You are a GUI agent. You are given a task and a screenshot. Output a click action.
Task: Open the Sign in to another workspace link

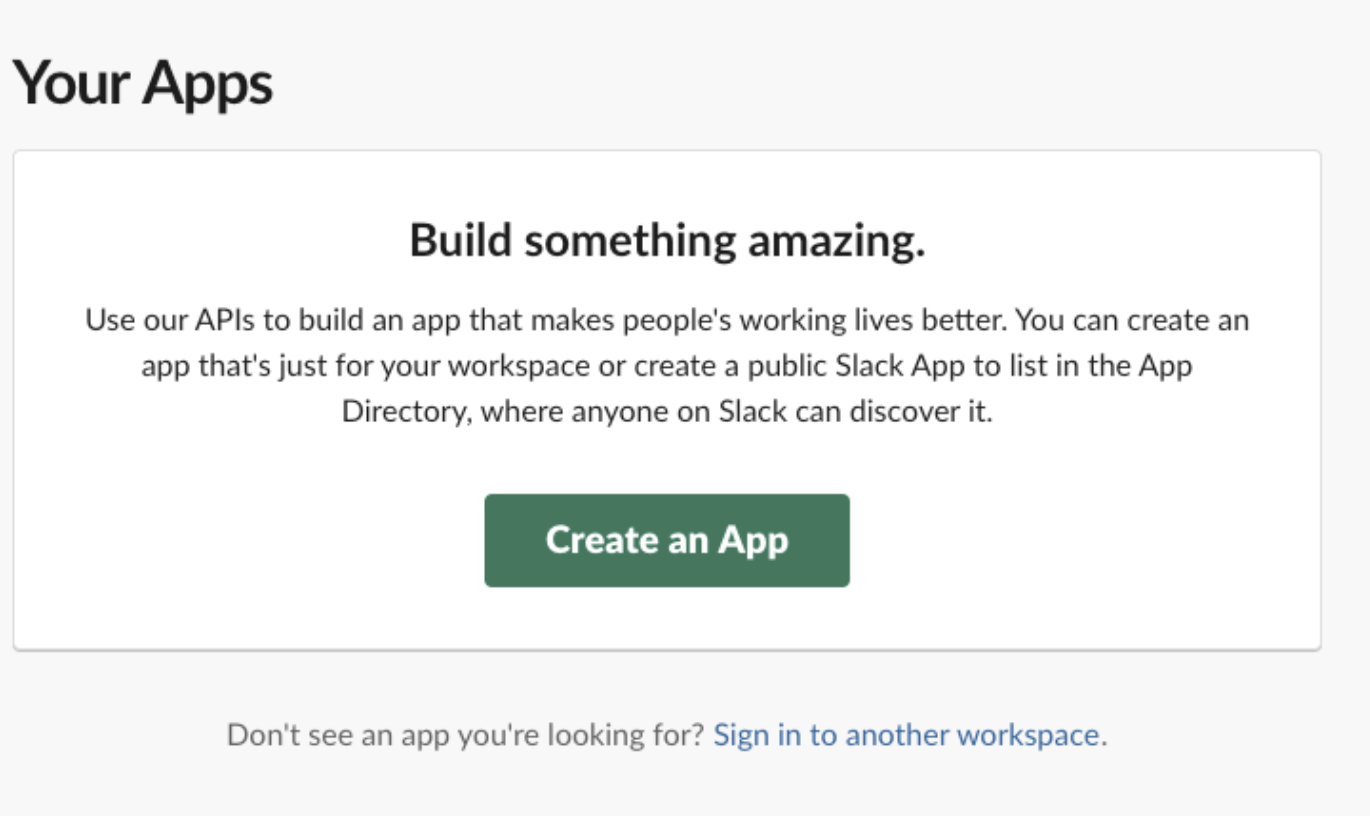906,735
